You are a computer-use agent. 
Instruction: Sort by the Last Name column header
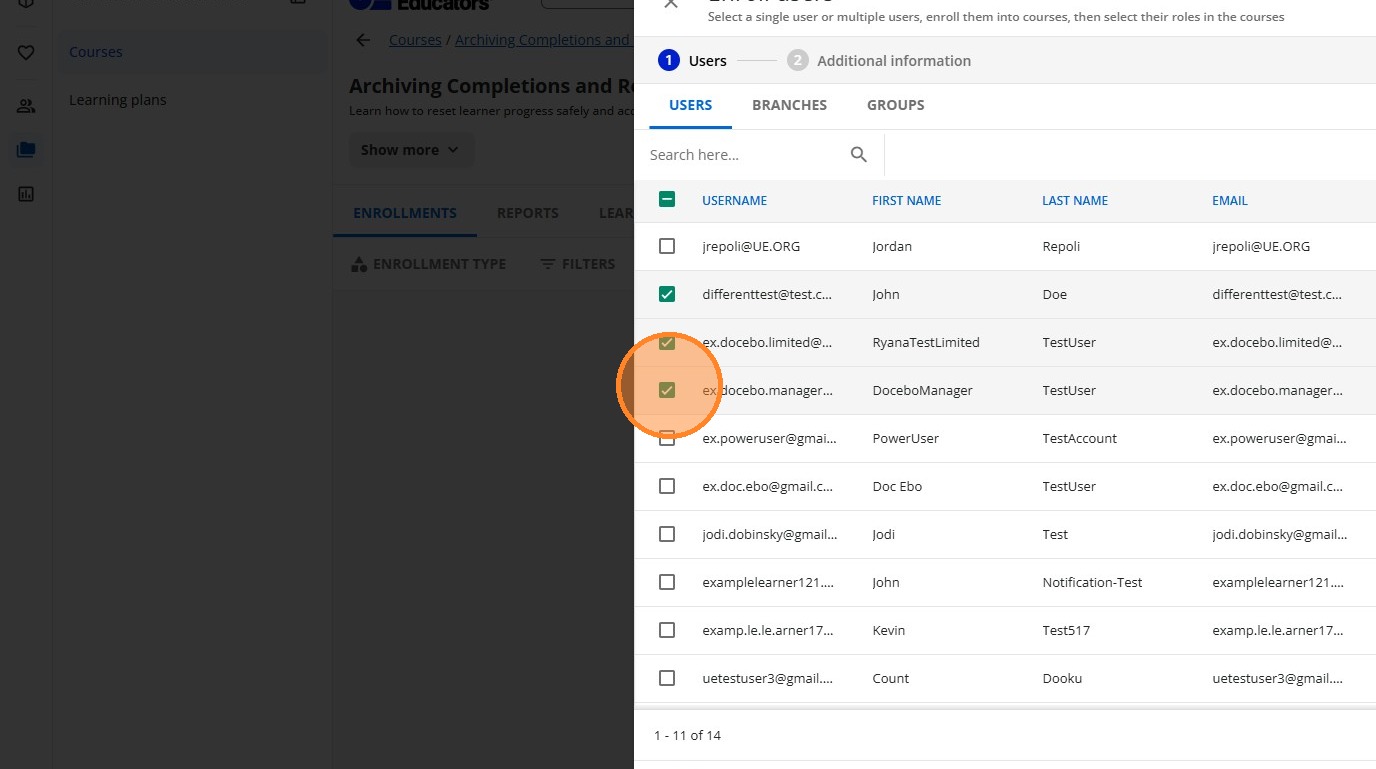pos(1075,200)
